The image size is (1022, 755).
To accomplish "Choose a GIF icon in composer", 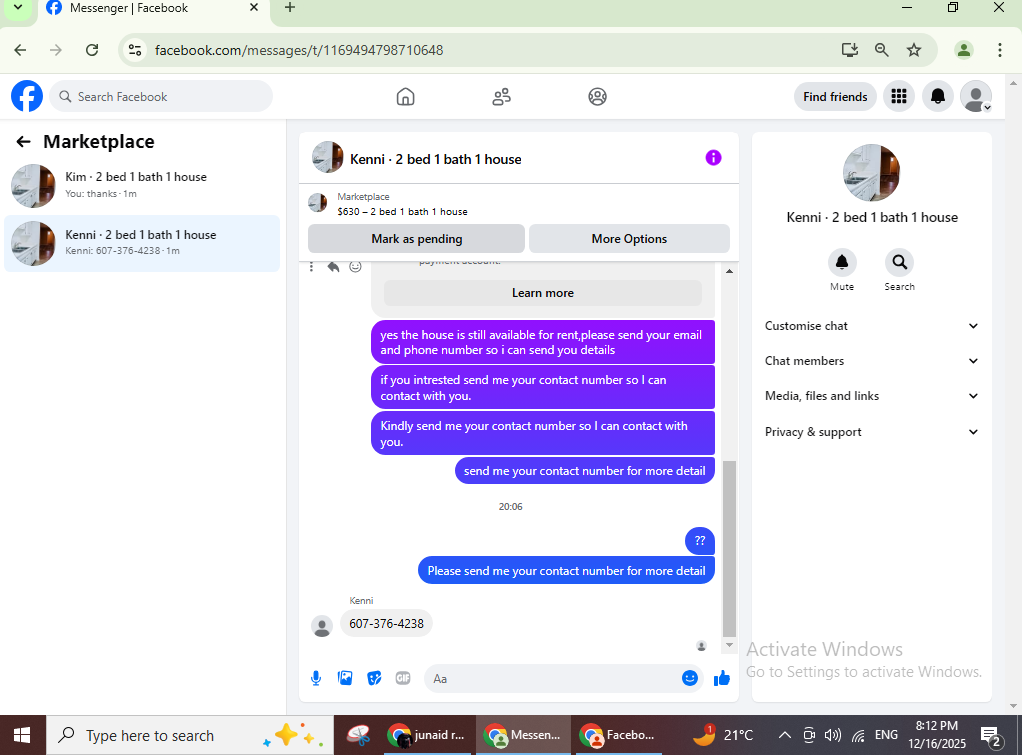I will tap(403, 678).
